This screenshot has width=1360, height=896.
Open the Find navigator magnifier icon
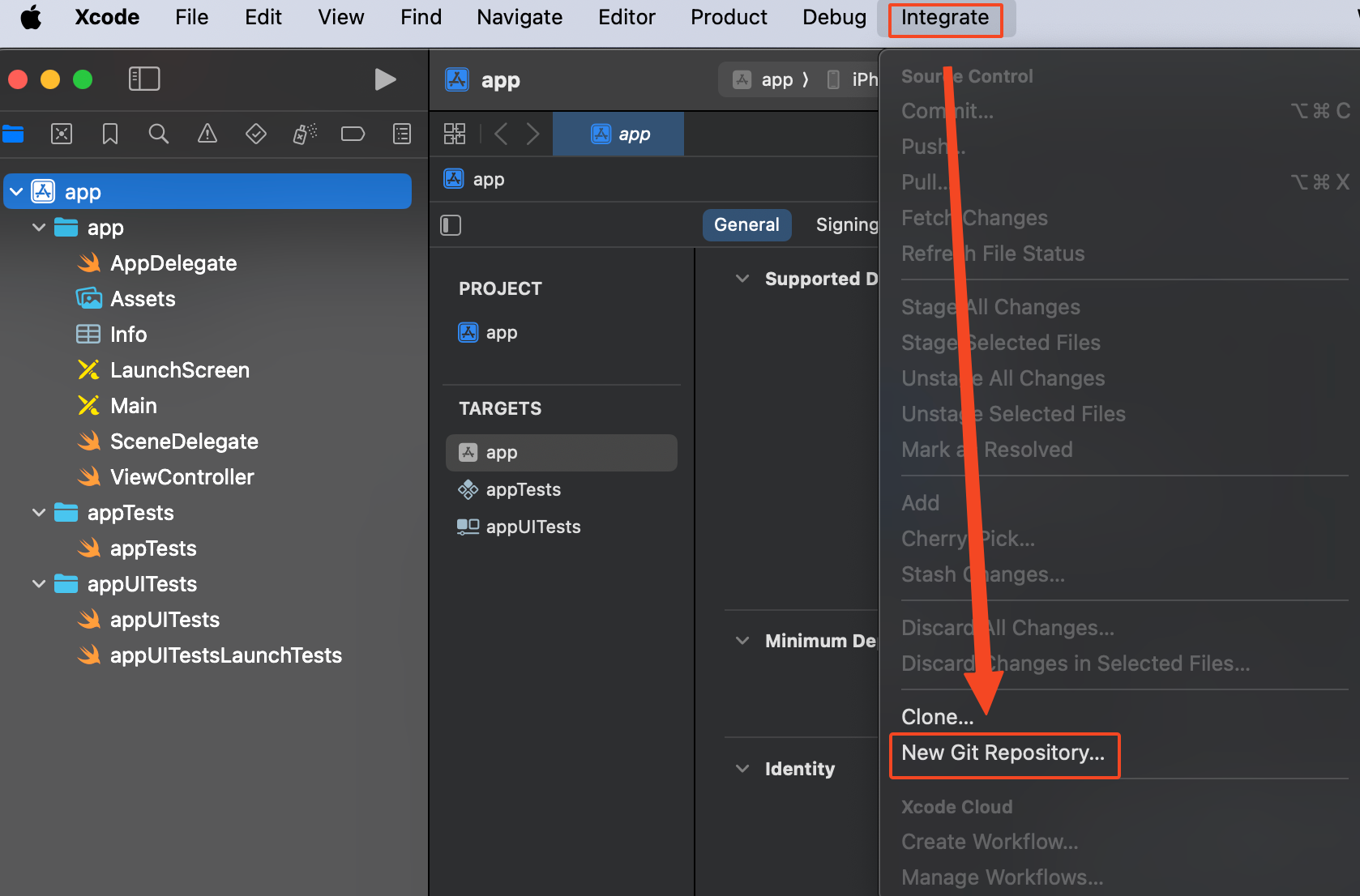(x=159, y=134)
